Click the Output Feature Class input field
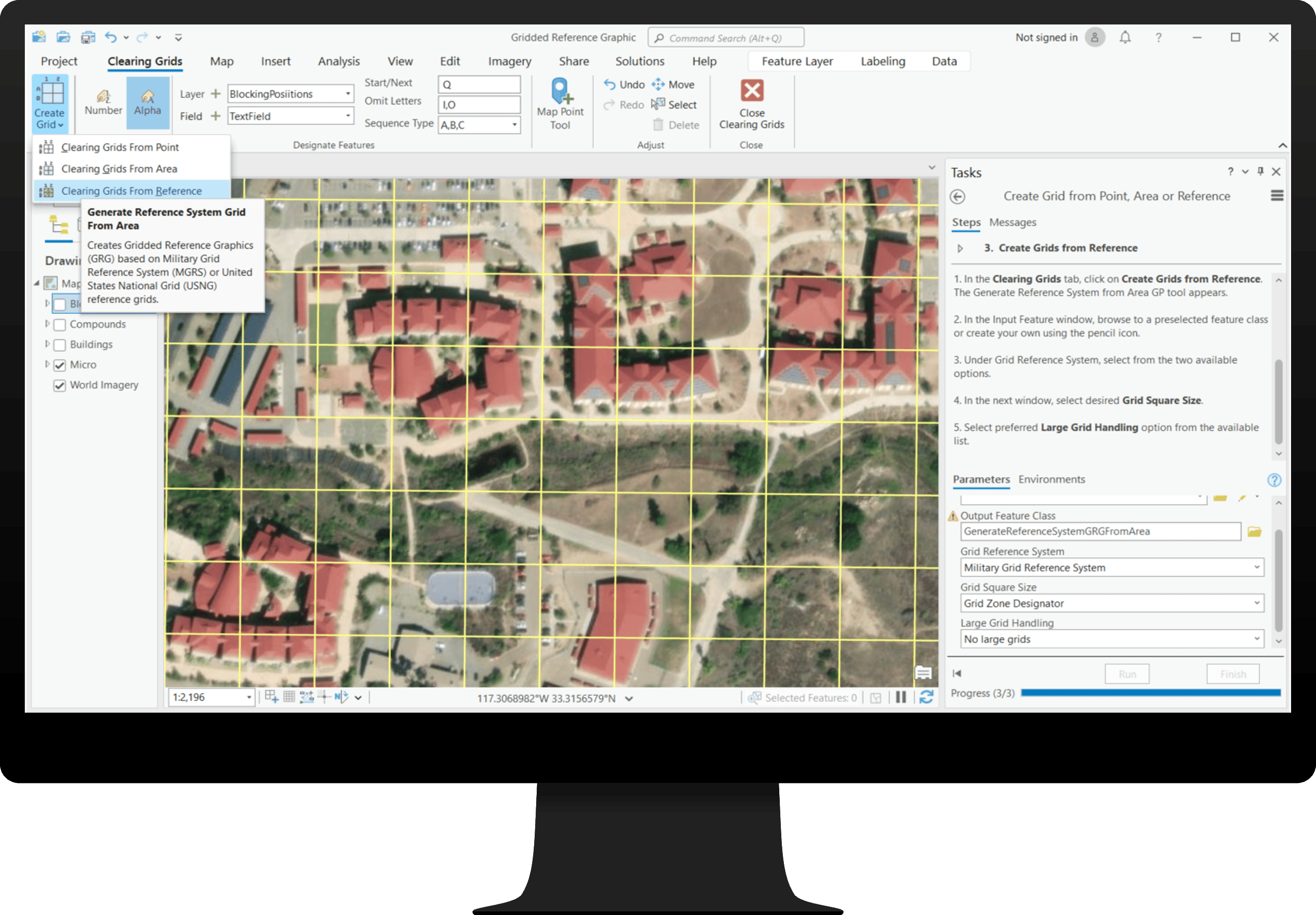This screenshot has width=1316, height=915. click(x=1099, y=532)
